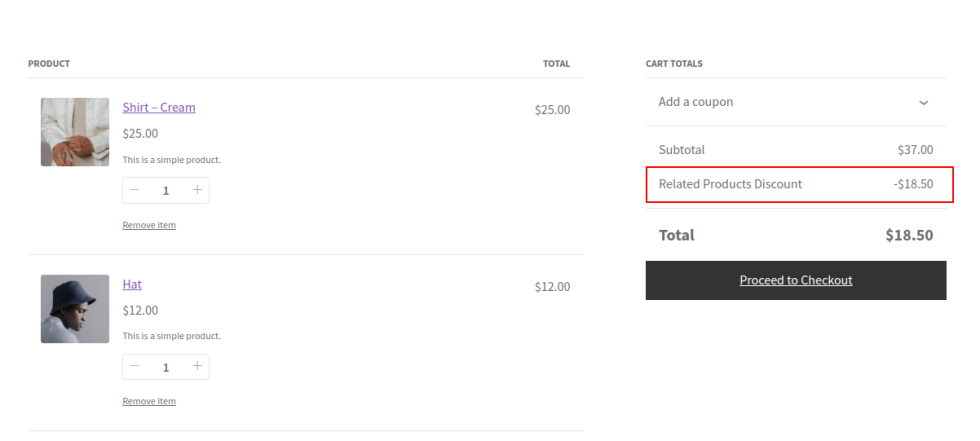Increase Shirt – Cream quantity with plus
Image resolution: width=980 pixels, height=441 pixels.
tap(197, 190)
